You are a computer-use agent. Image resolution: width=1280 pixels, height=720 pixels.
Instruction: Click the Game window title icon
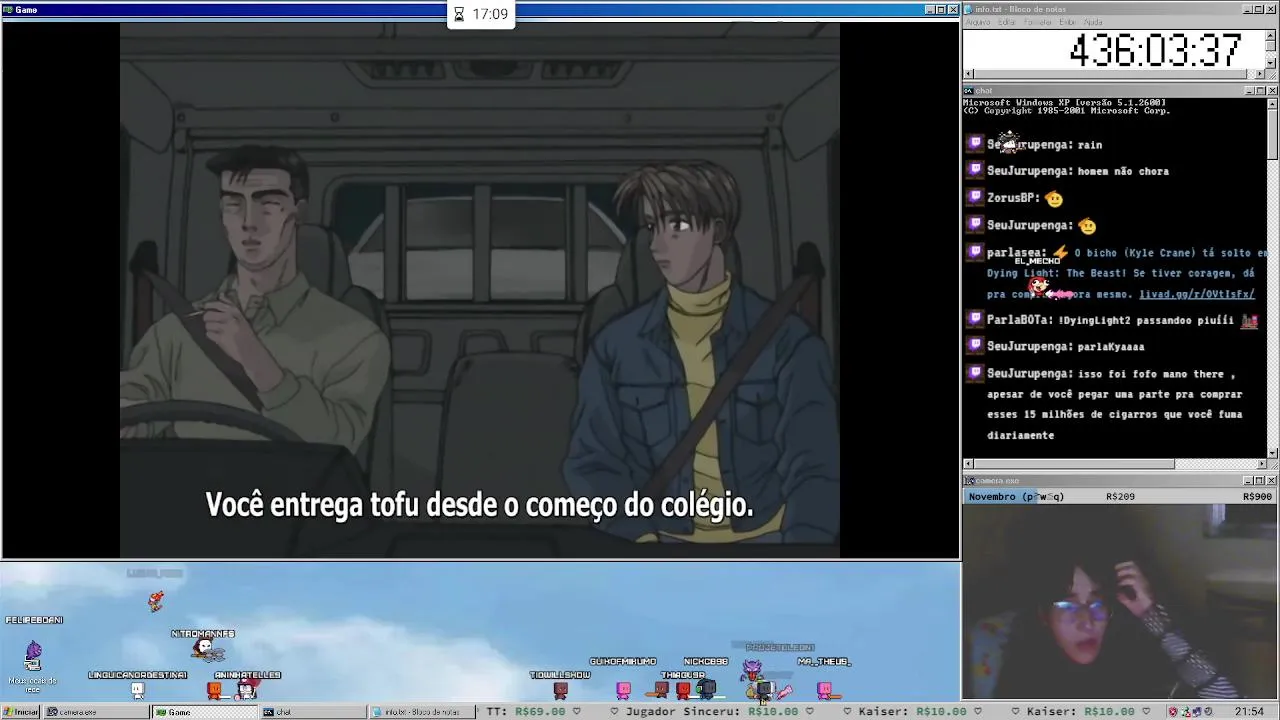pyautogui.click(x=8, y=10)
